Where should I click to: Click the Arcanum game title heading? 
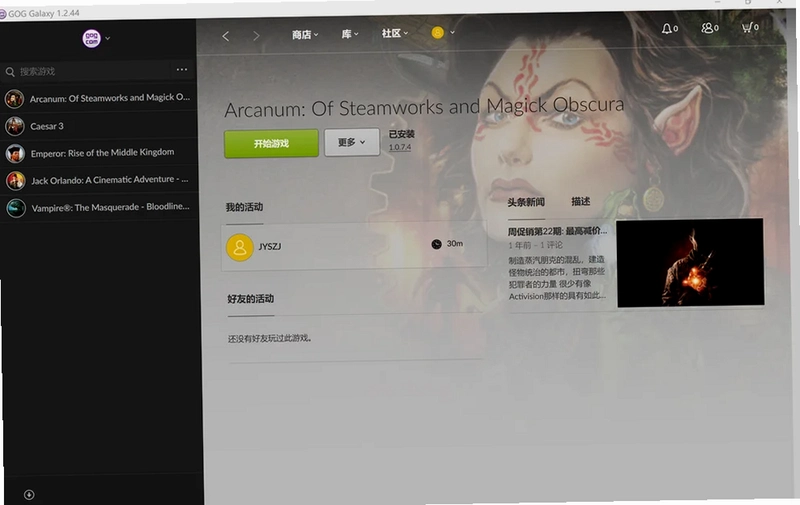[424, 107]
